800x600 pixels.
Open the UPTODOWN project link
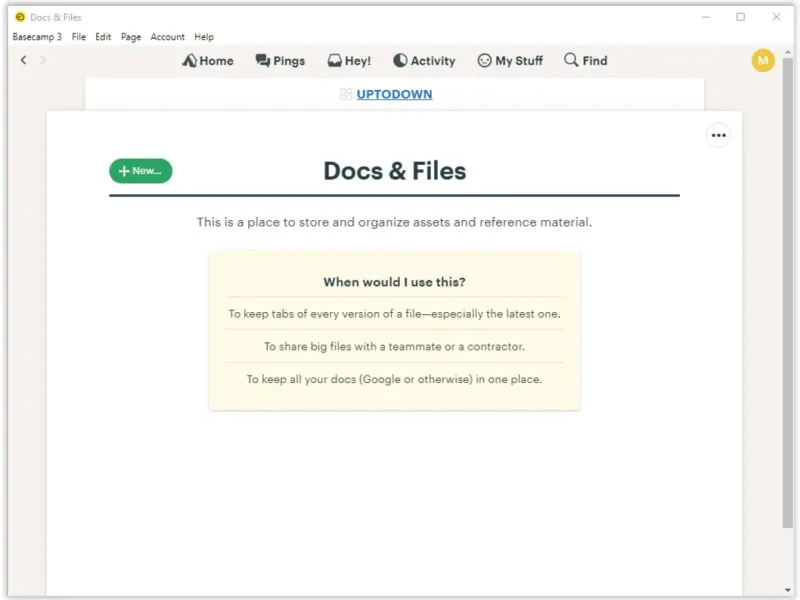point(394,94)
